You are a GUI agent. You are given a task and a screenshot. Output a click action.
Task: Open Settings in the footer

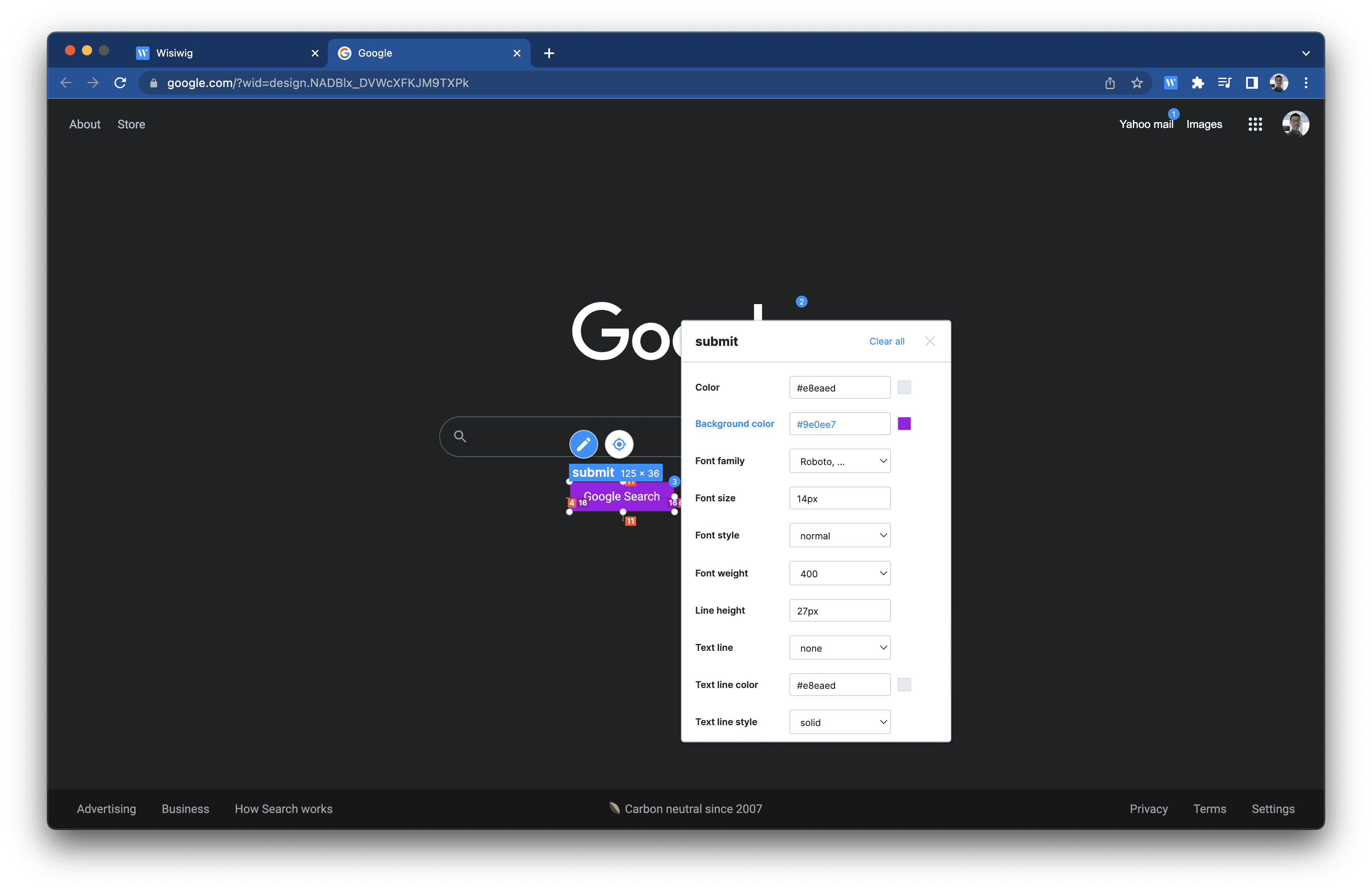click(x=1273, y=808)
